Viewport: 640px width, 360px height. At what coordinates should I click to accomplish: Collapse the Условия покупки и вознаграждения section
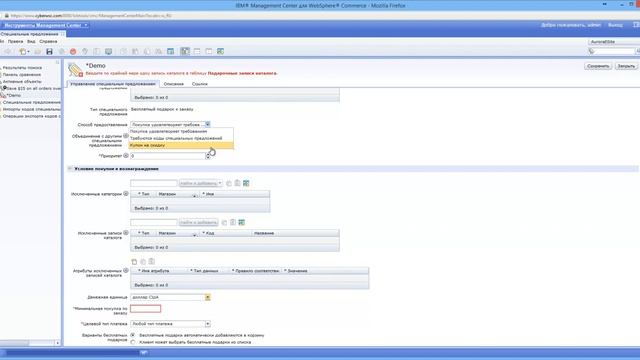tap(70, 169)
